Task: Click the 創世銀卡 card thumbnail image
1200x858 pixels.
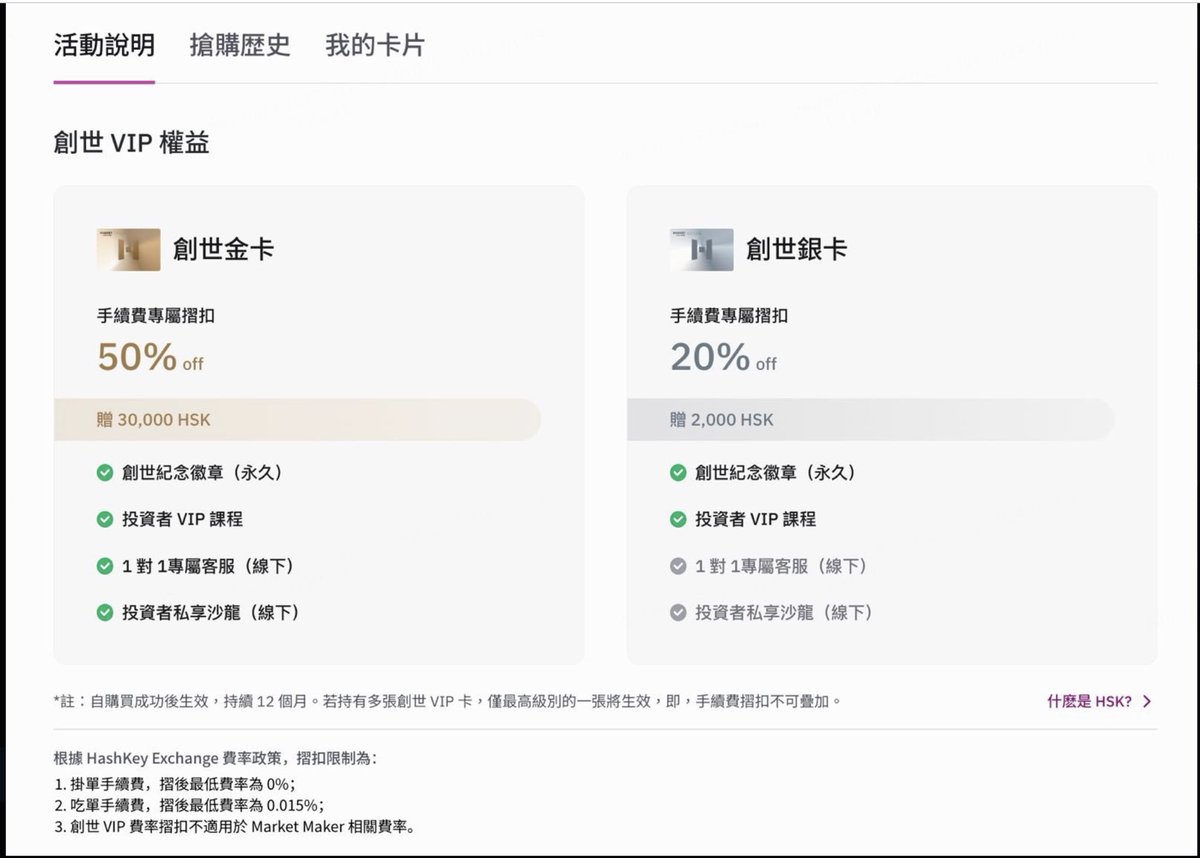Action: [701, 250]
